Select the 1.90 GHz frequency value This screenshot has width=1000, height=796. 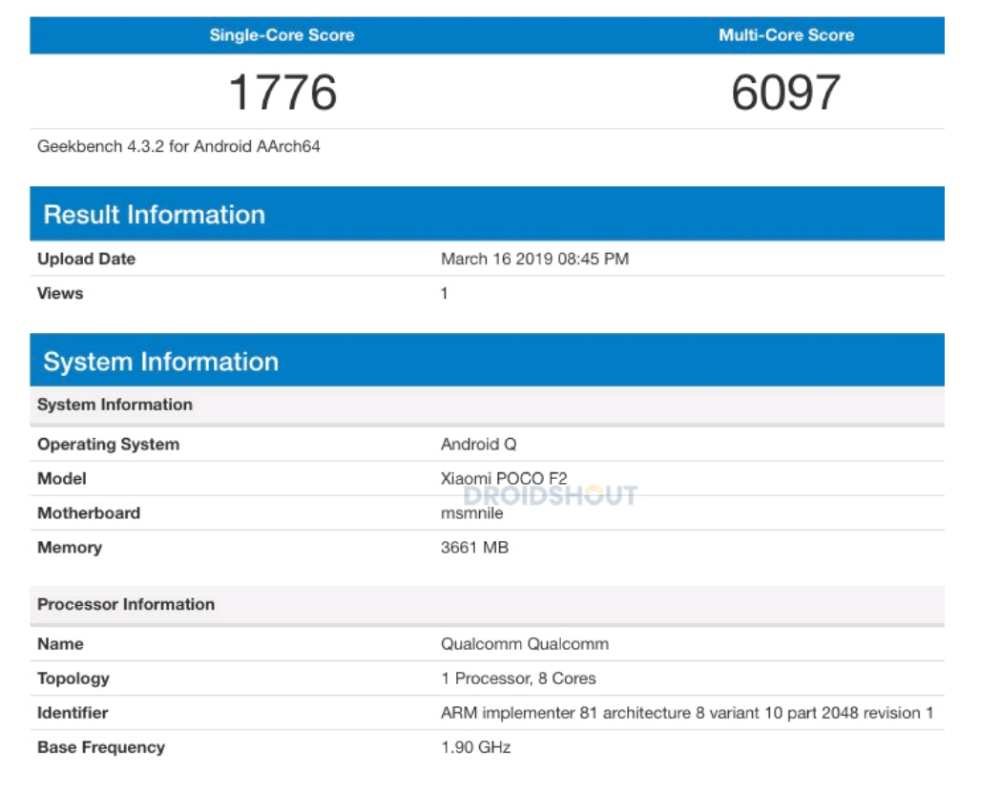click(476, 748)
